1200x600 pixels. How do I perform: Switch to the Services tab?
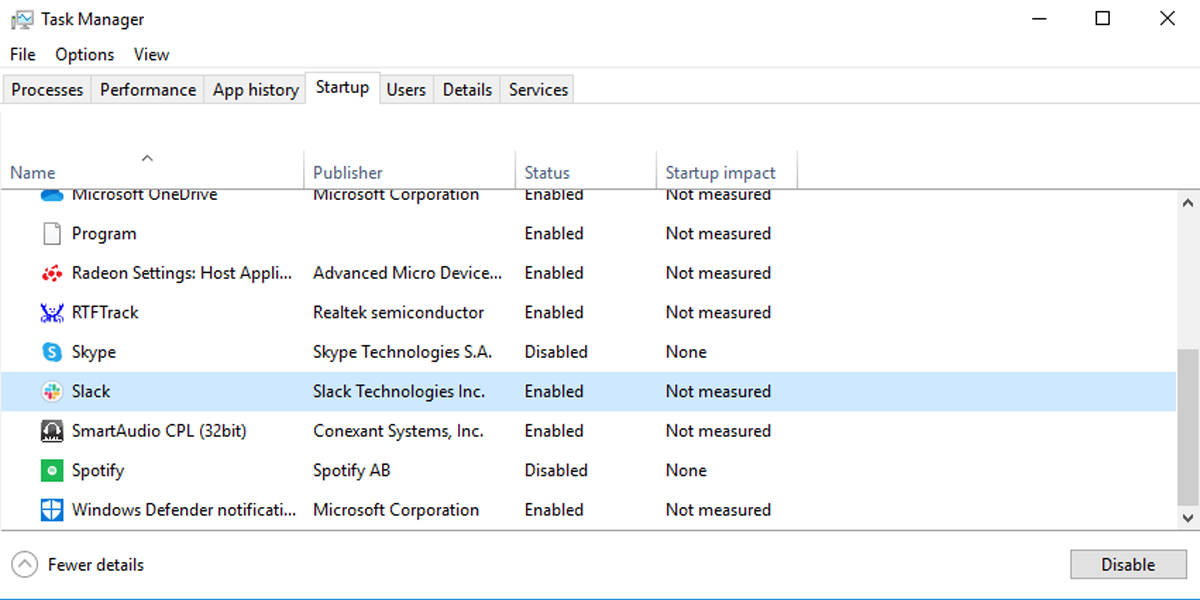538,90
